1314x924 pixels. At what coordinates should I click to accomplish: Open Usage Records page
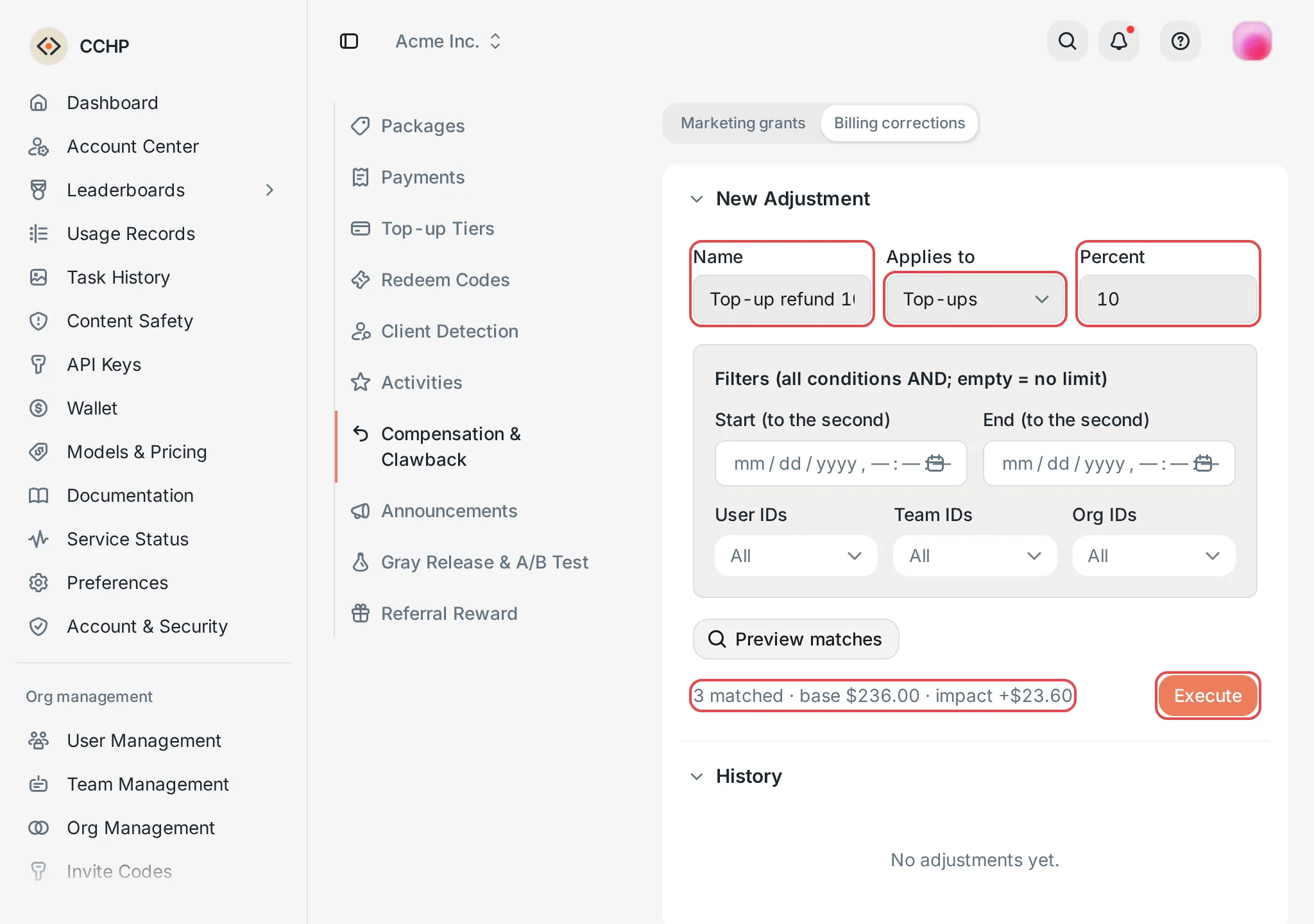click(154, 234)
